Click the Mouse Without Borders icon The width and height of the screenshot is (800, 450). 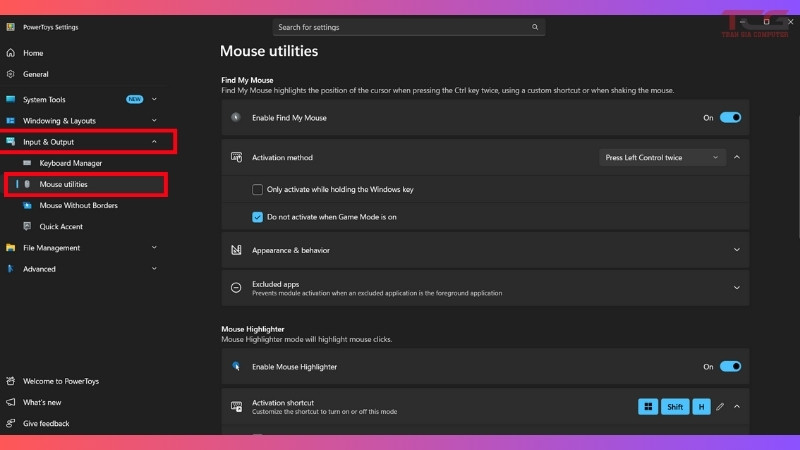pyautogui.click(x=28, y=205)
